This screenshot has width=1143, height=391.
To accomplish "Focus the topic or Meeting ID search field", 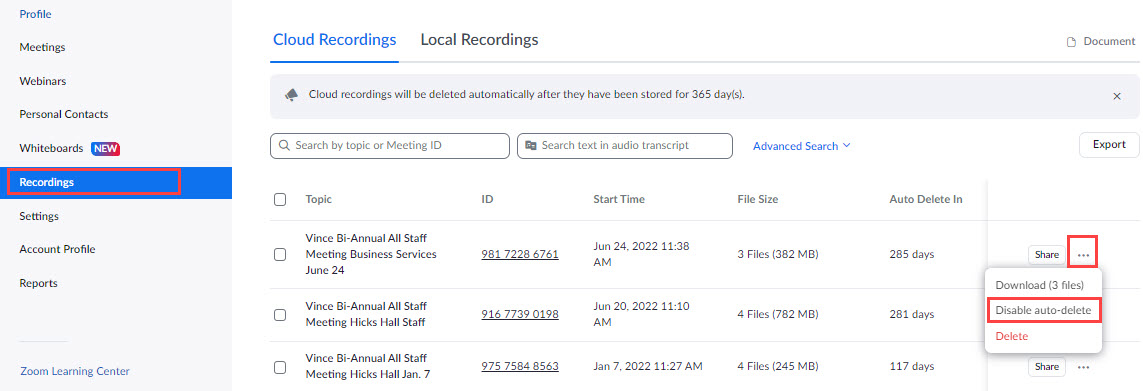I will (390, 146).
